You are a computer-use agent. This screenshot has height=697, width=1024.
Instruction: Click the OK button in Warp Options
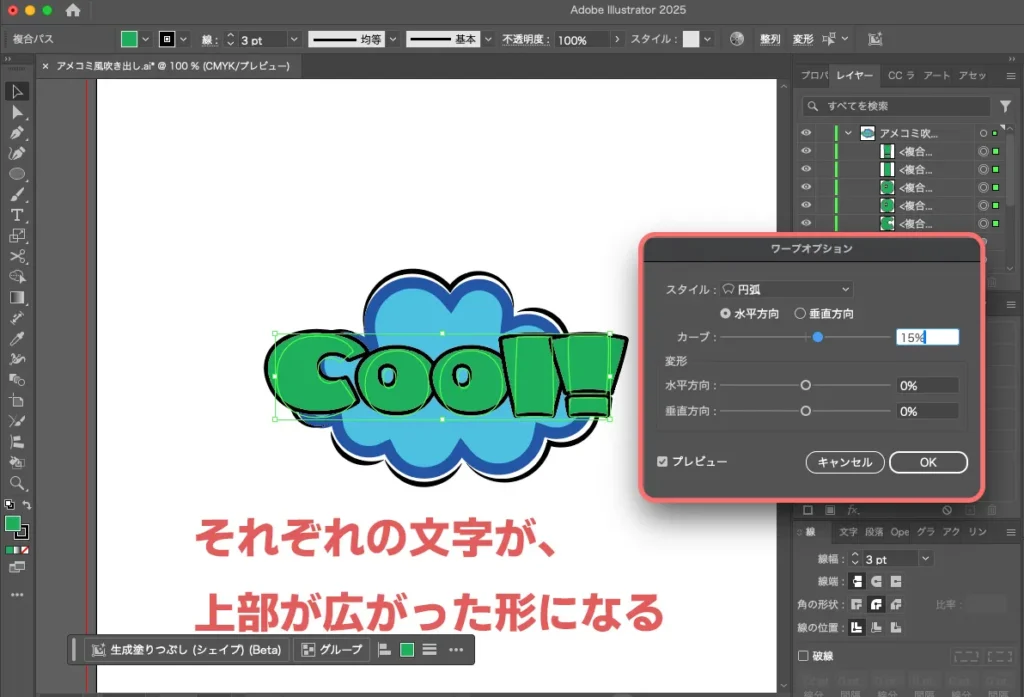click(x=928, y=462)
